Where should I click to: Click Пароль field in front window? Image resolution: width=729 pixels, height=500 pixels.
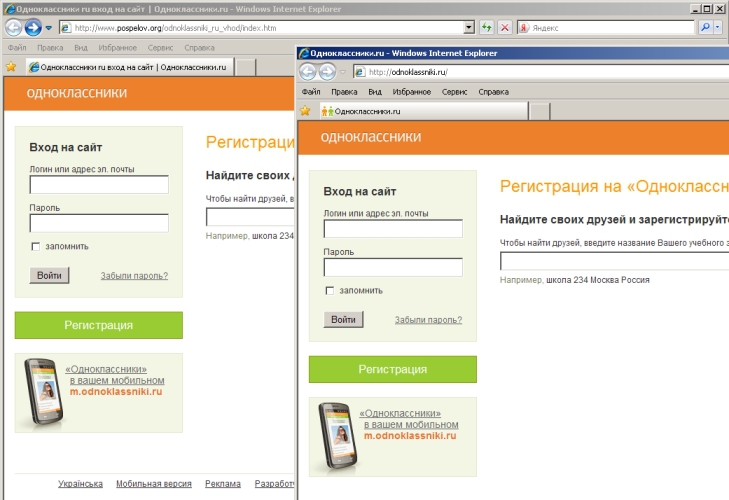pos(393,267)
